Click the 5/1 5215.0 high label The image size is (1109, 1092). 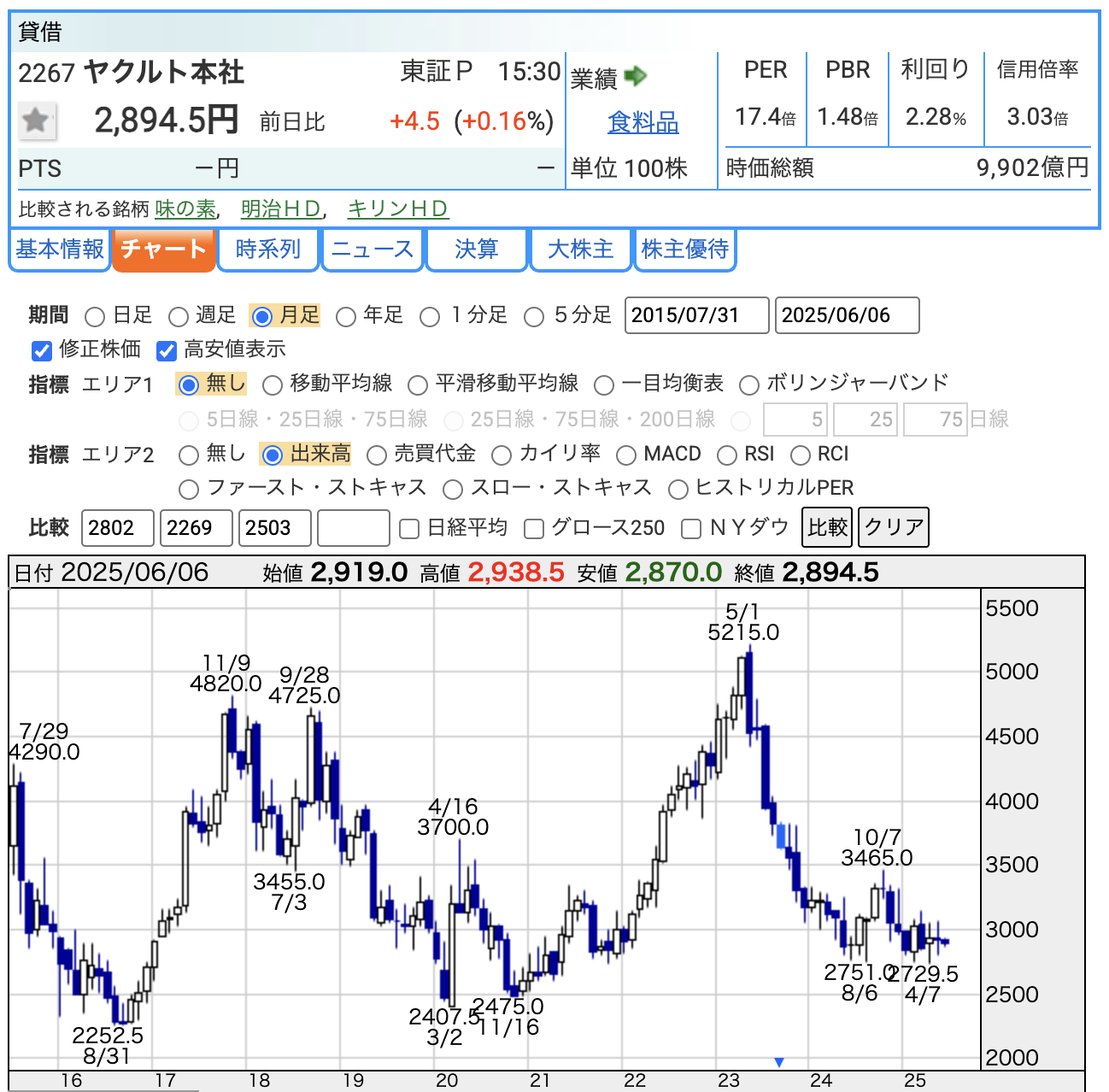pyautogui.click(x=743, y=622)
